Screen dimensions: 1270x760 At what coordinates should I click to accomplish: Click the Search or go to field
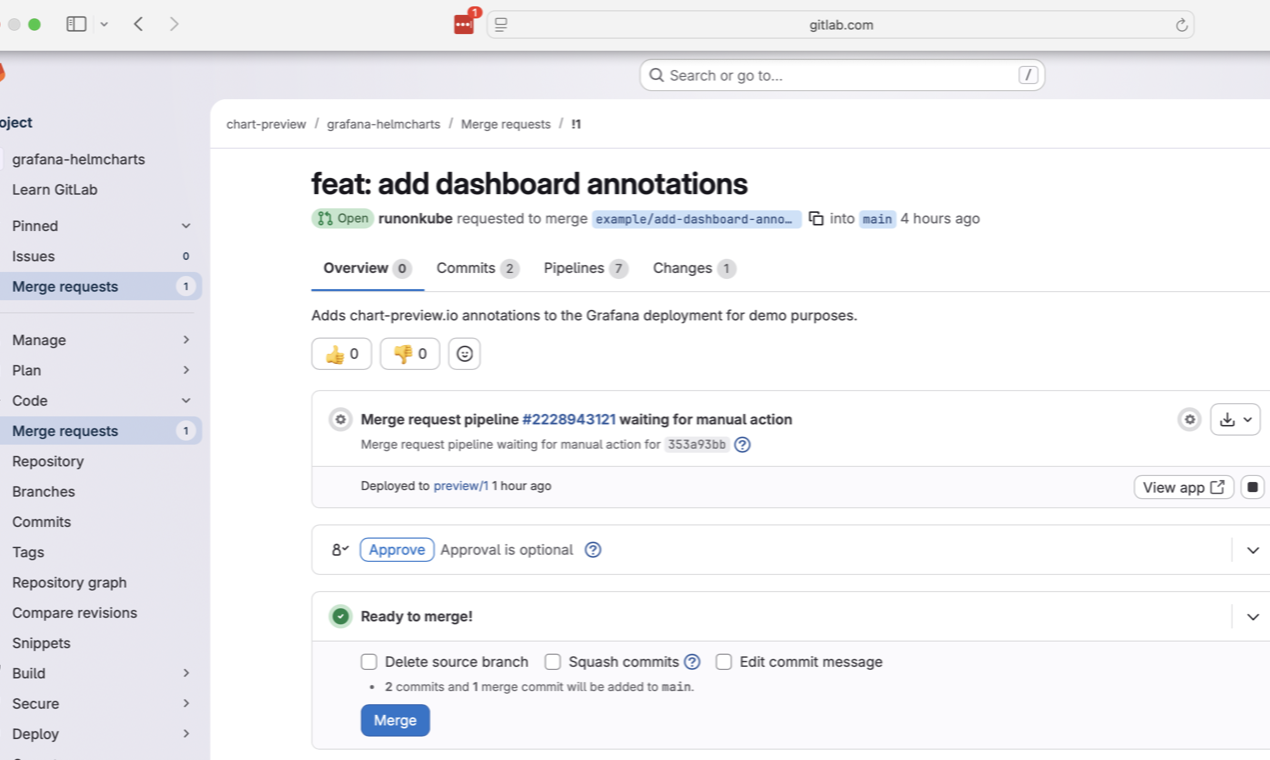842,75
